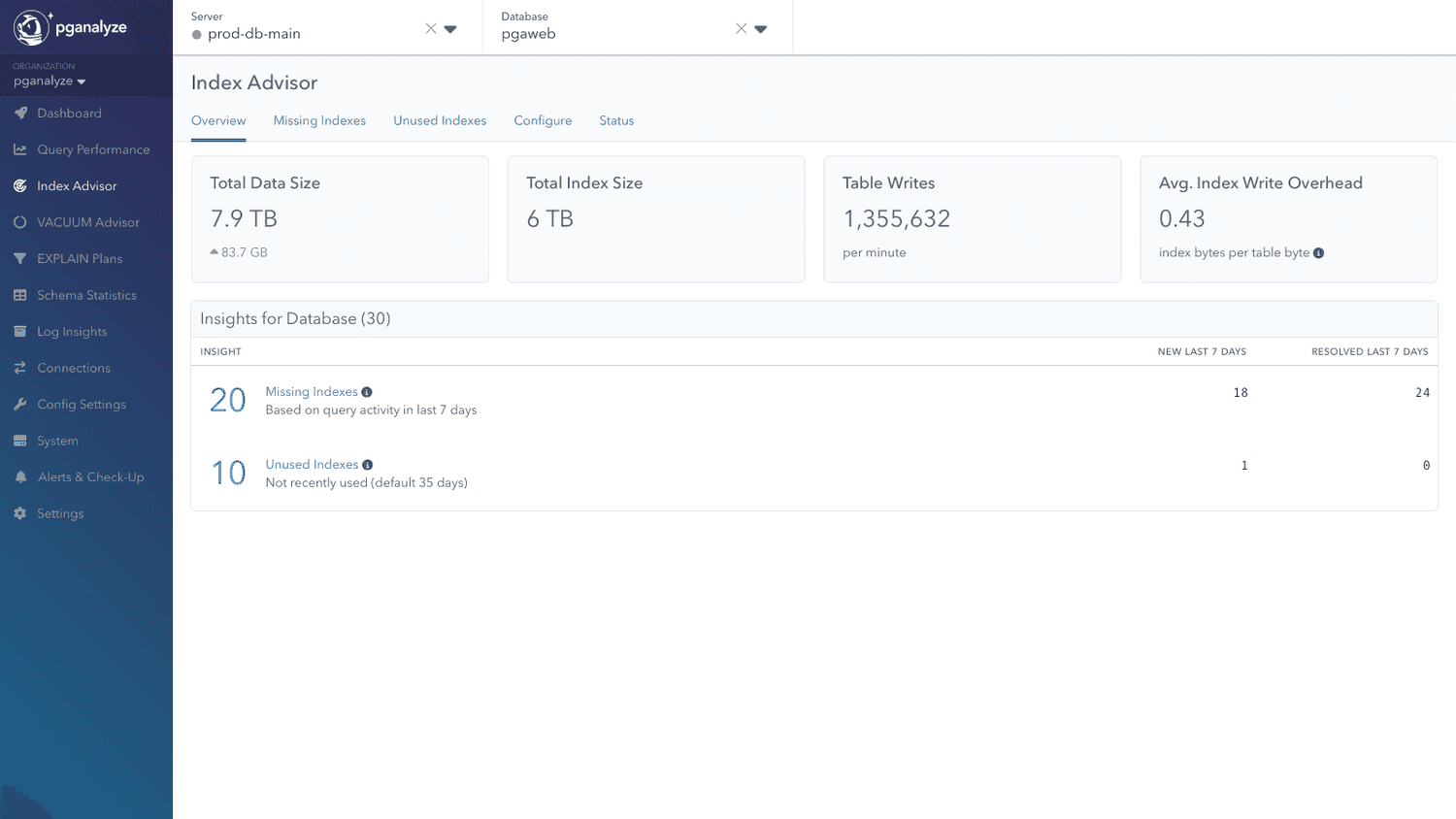The width and height of the screenshot is (1456, 819).
Task: Open the Missing Indexes insight link
Action: (x=312, y=391)
